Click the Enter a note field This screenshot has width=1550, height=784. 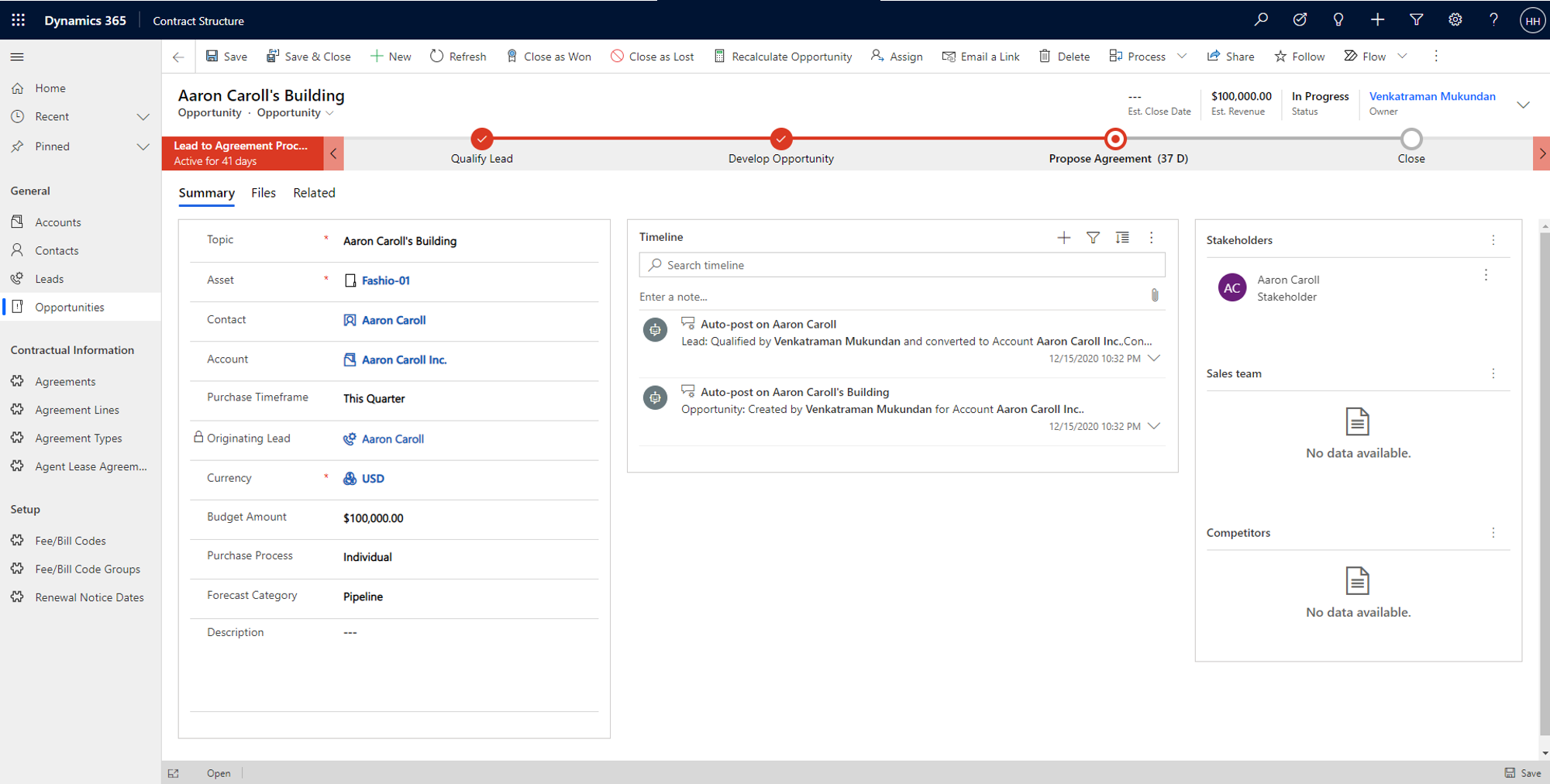click(x=890, y=297)
